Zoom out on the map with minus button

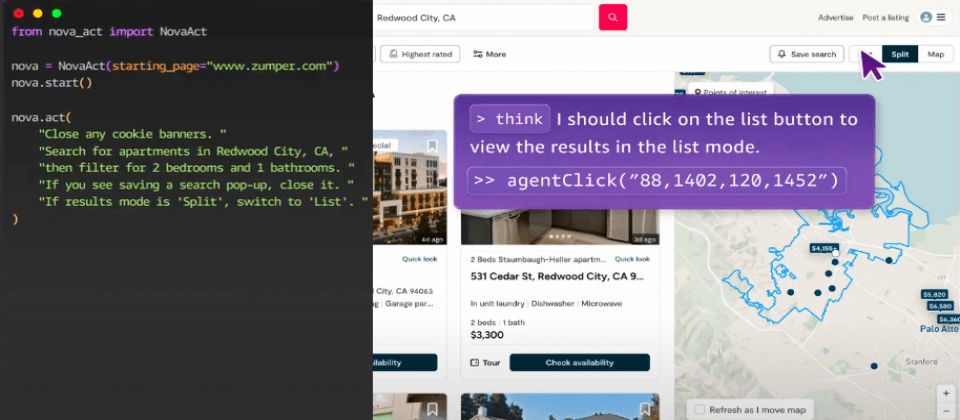946,410
